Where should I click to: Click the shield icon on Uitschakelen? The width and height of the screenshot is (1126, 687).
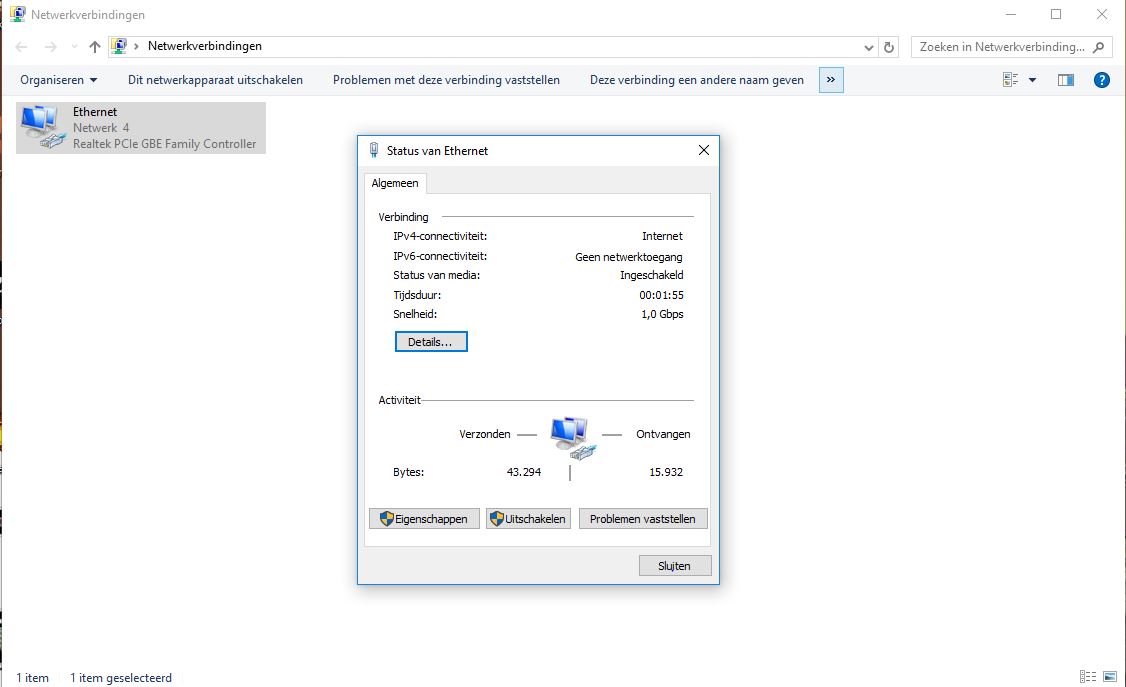click(x=496, y=518)
